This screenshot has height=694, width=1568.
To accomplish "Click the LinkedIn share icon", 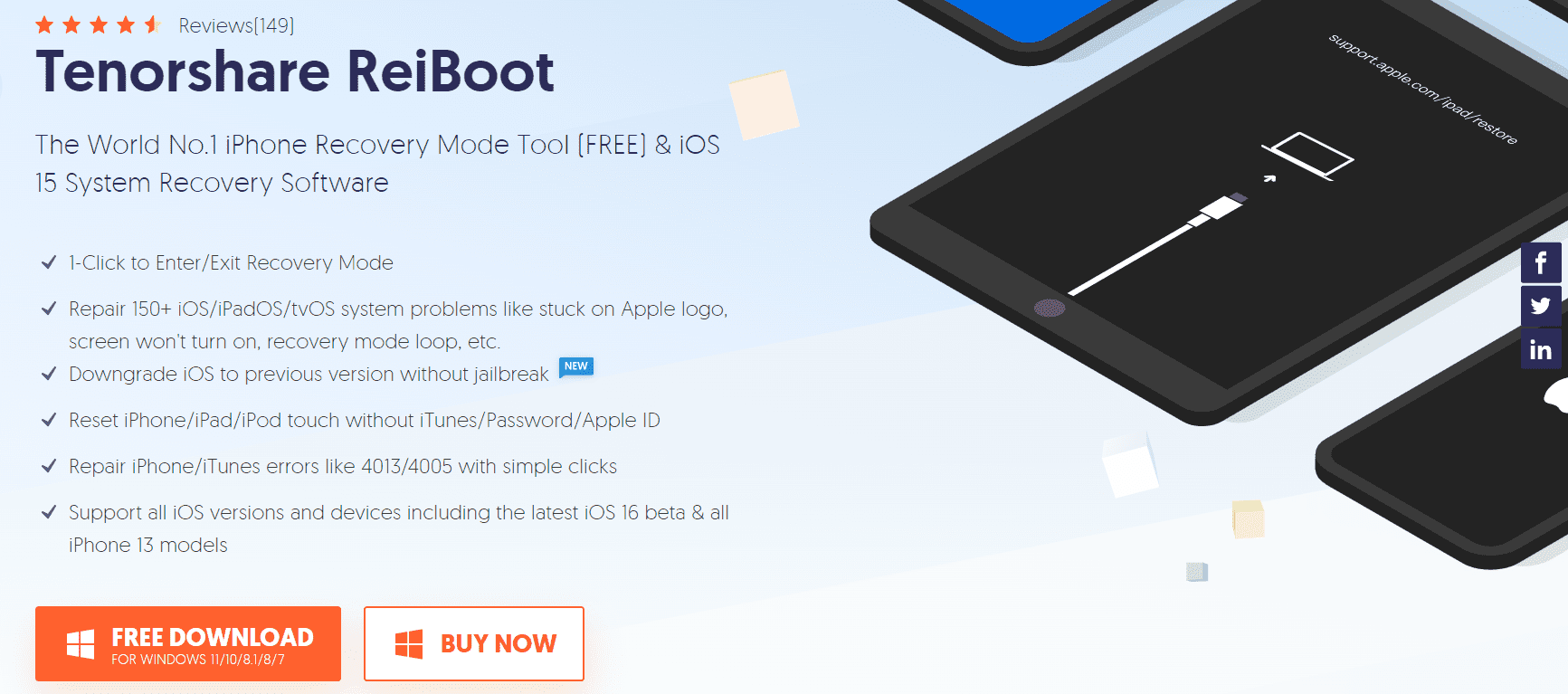I will tap(1541, 349).
